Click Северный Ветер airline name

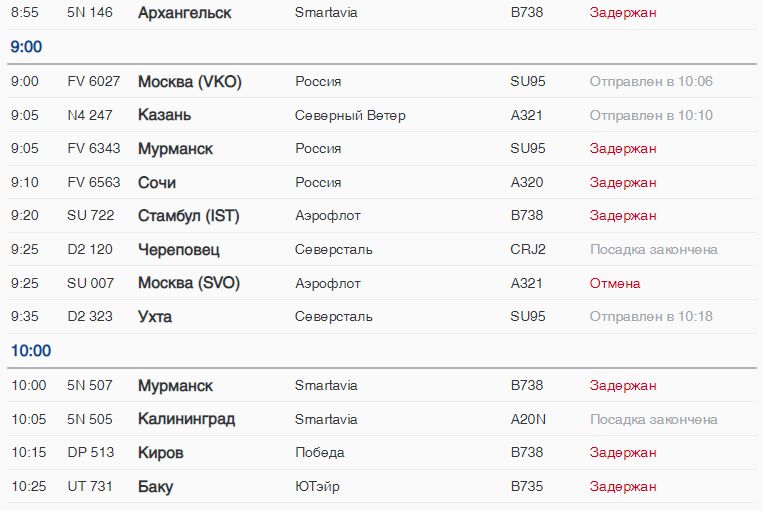point(350,115)
